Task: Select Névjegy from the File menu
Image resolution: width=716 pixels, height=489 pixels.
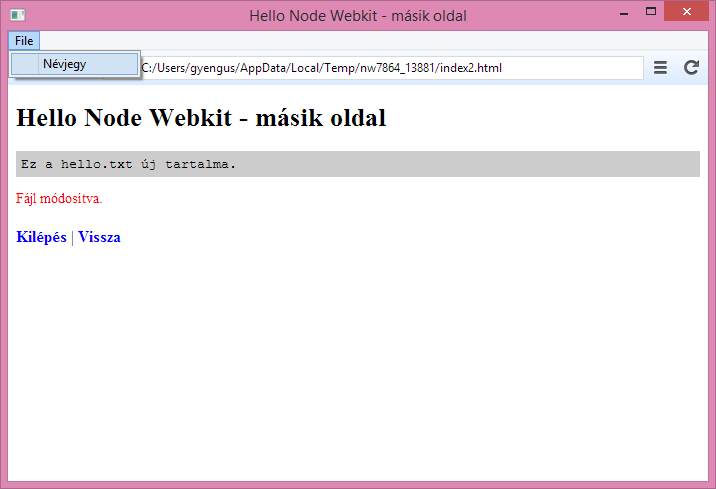Action: coord(65,64)
